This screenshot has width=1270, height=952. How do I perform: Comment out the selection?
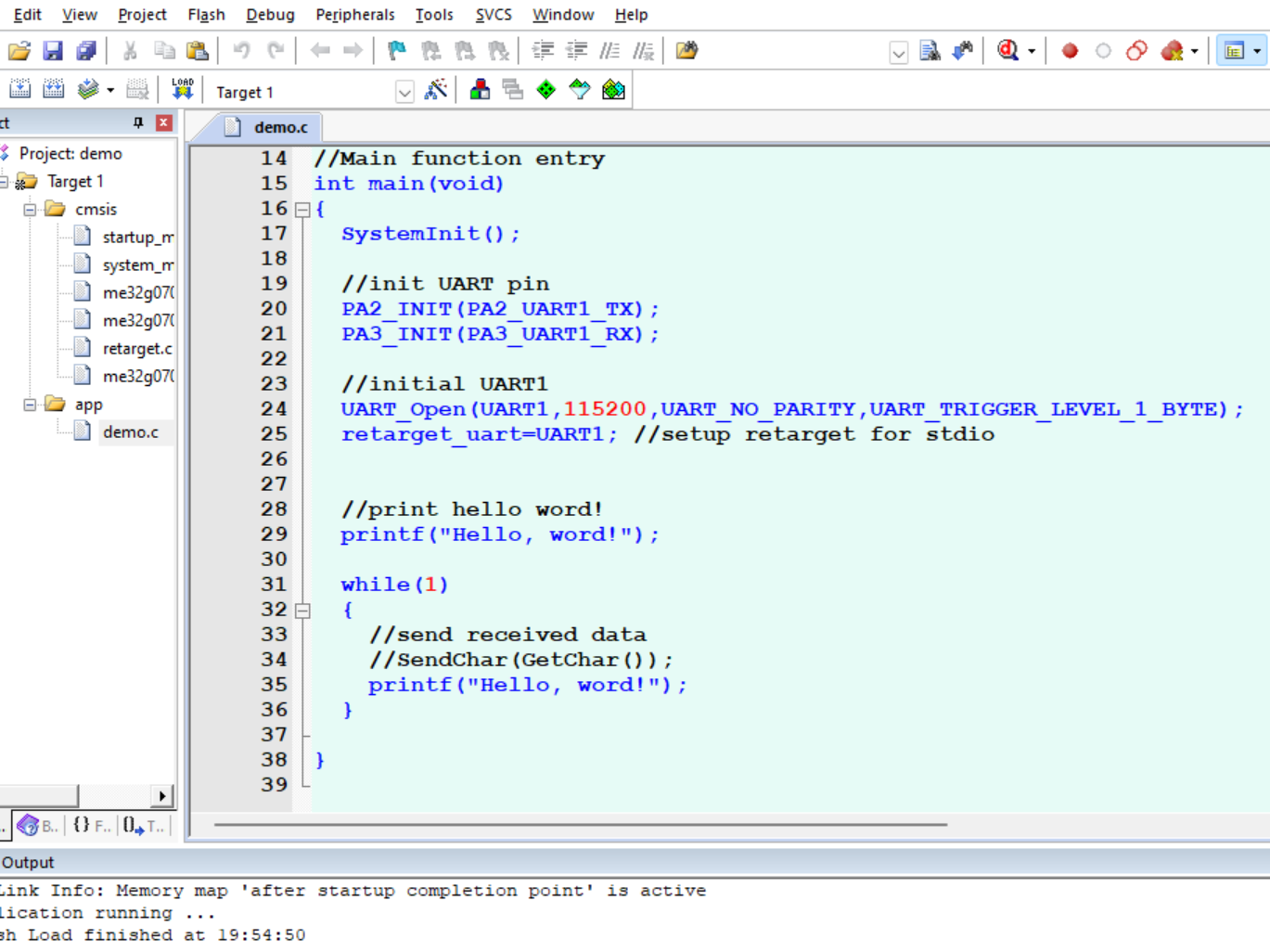coord(609,51)
